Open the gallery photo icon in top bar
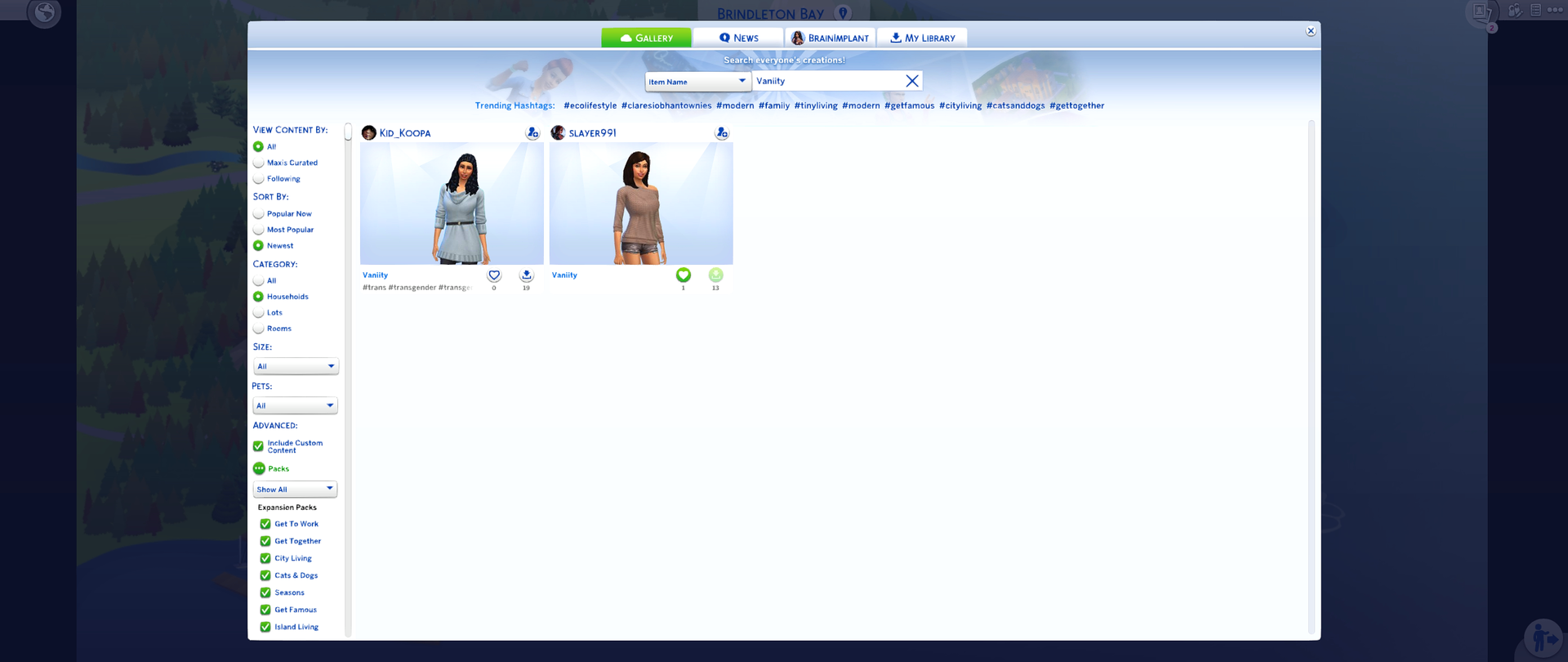 coord(1480,11)
